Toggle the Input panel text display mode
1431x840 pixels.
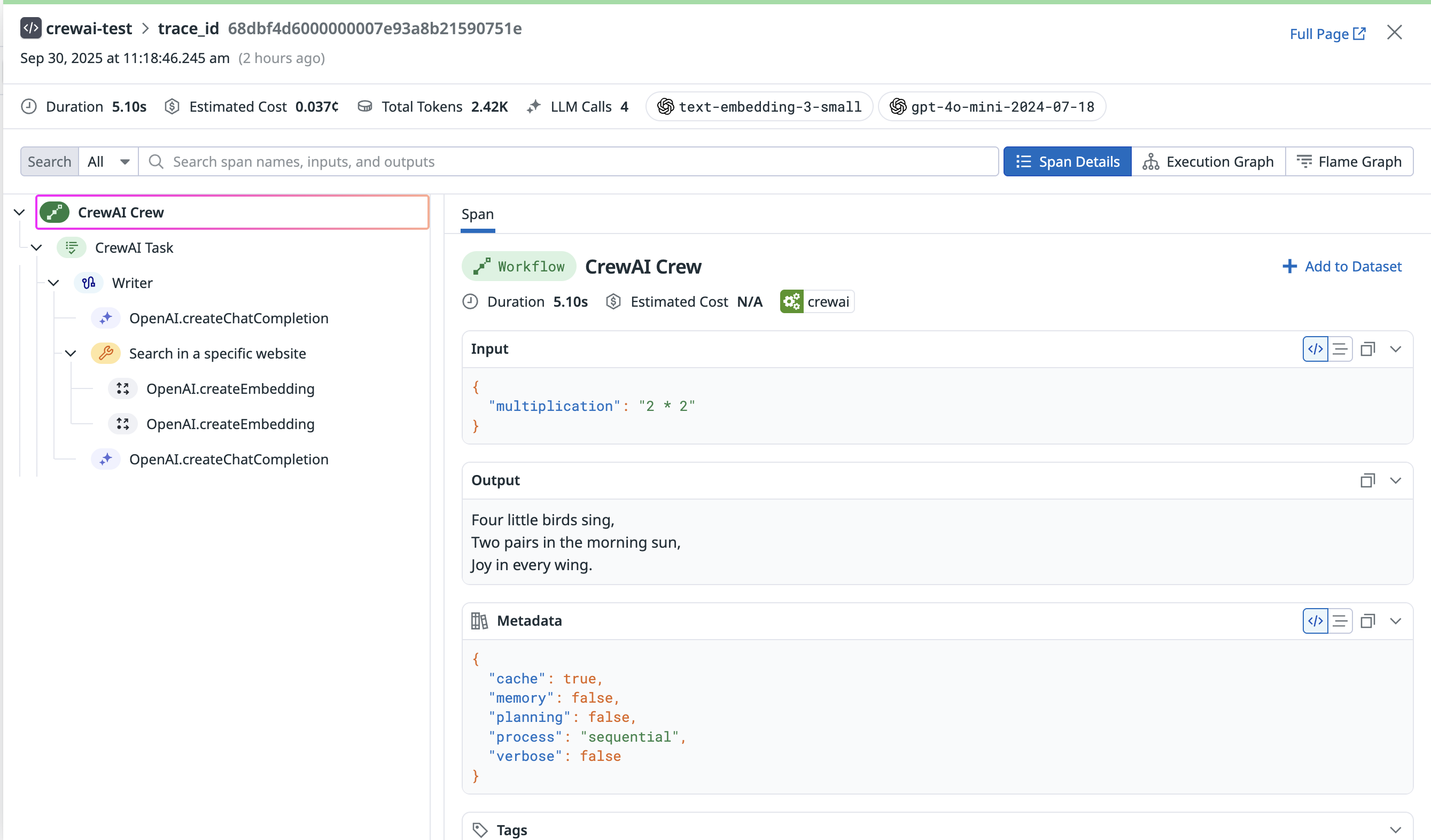[x=1341, y=349]
